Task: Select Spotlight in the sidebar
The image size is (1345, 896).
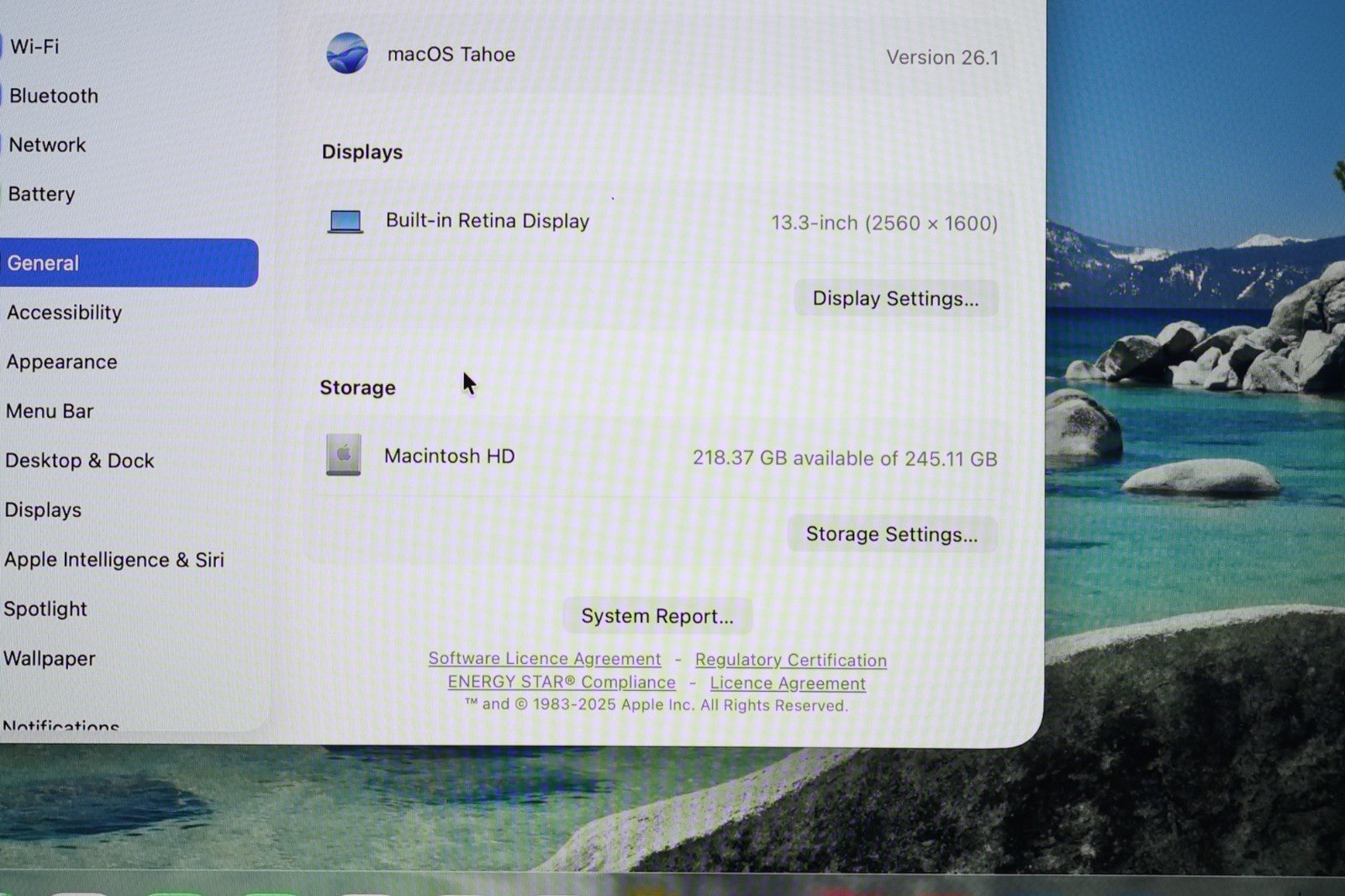Action: pos(45,609)
